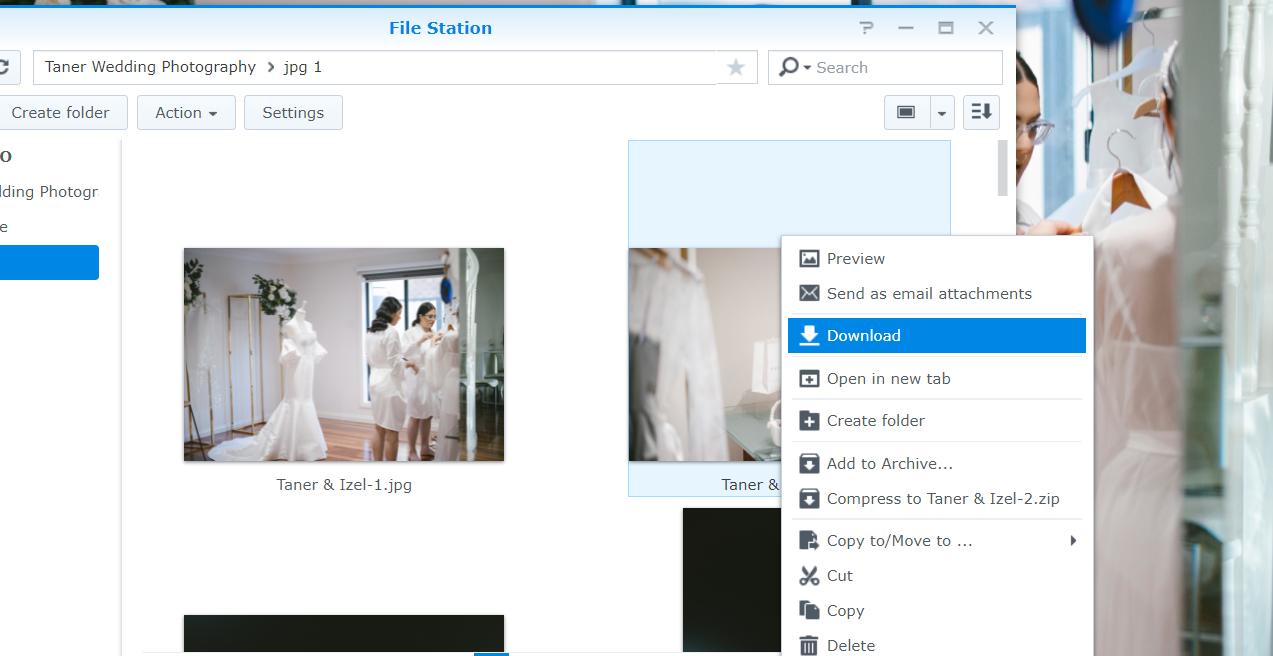
Task: Click the Cut scissors icon in context menu
Action: tap(809, 576)
